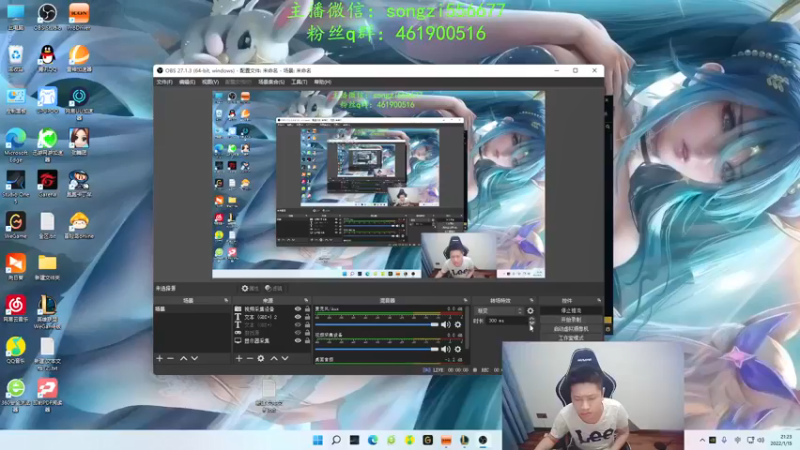
Task: Launch the Garena desktop shortcut
Action: tap(47, 184)
